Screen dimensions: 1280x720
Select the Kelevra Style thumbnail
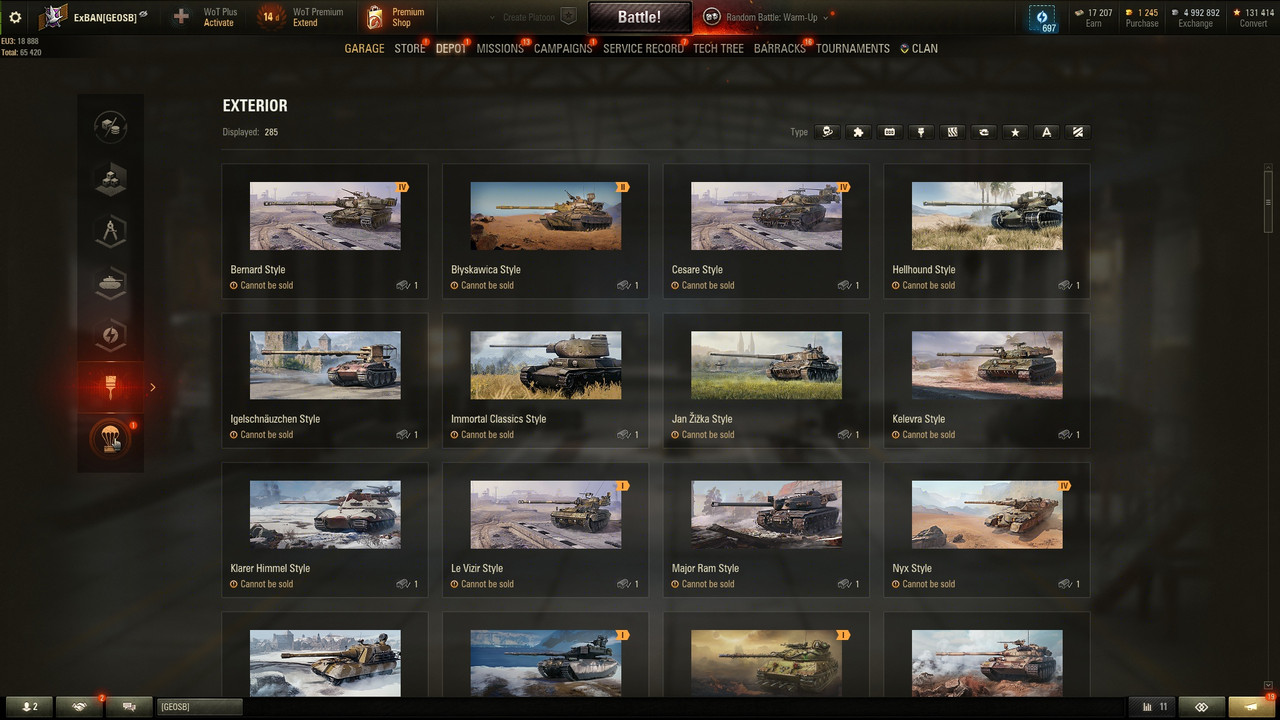[x=987, y=365]
